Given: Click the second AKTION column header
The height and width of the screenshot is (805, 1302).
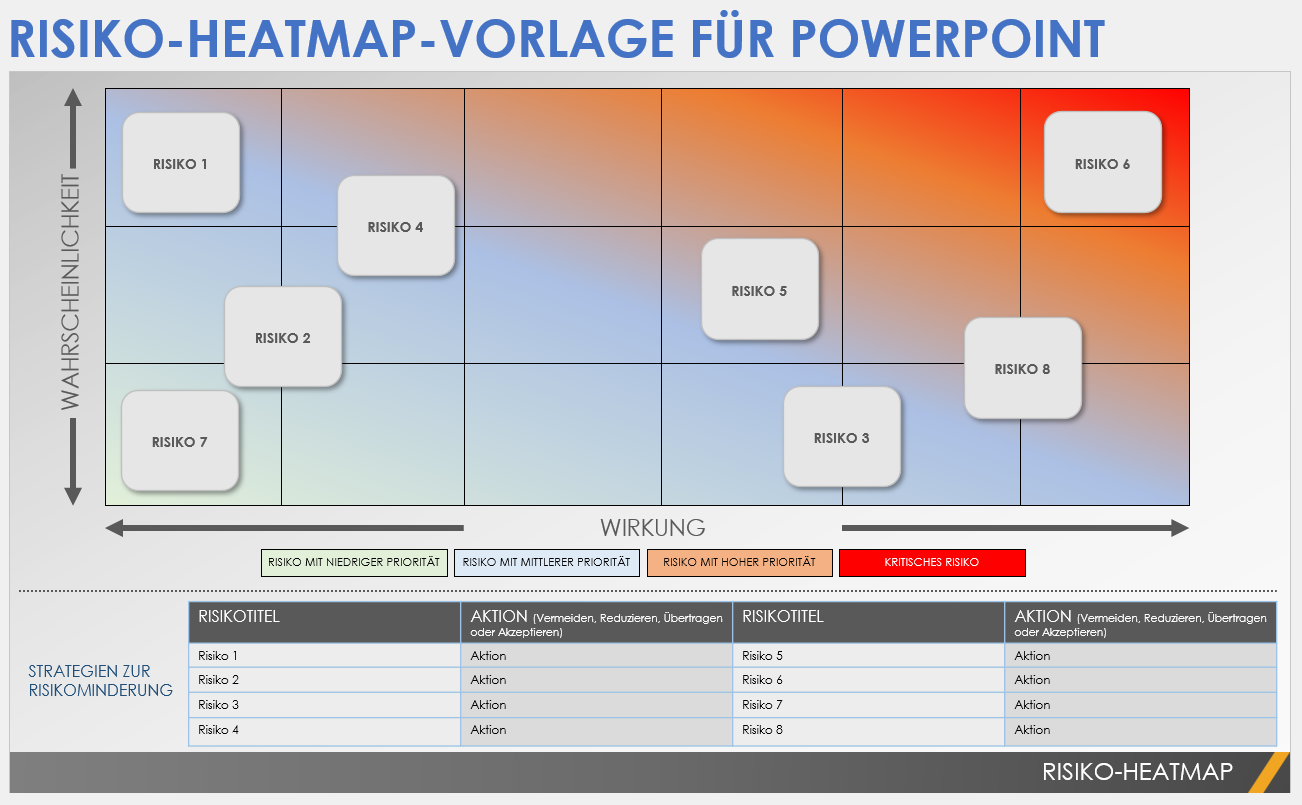Looking at the screenshot, I should pos(1141,622).
